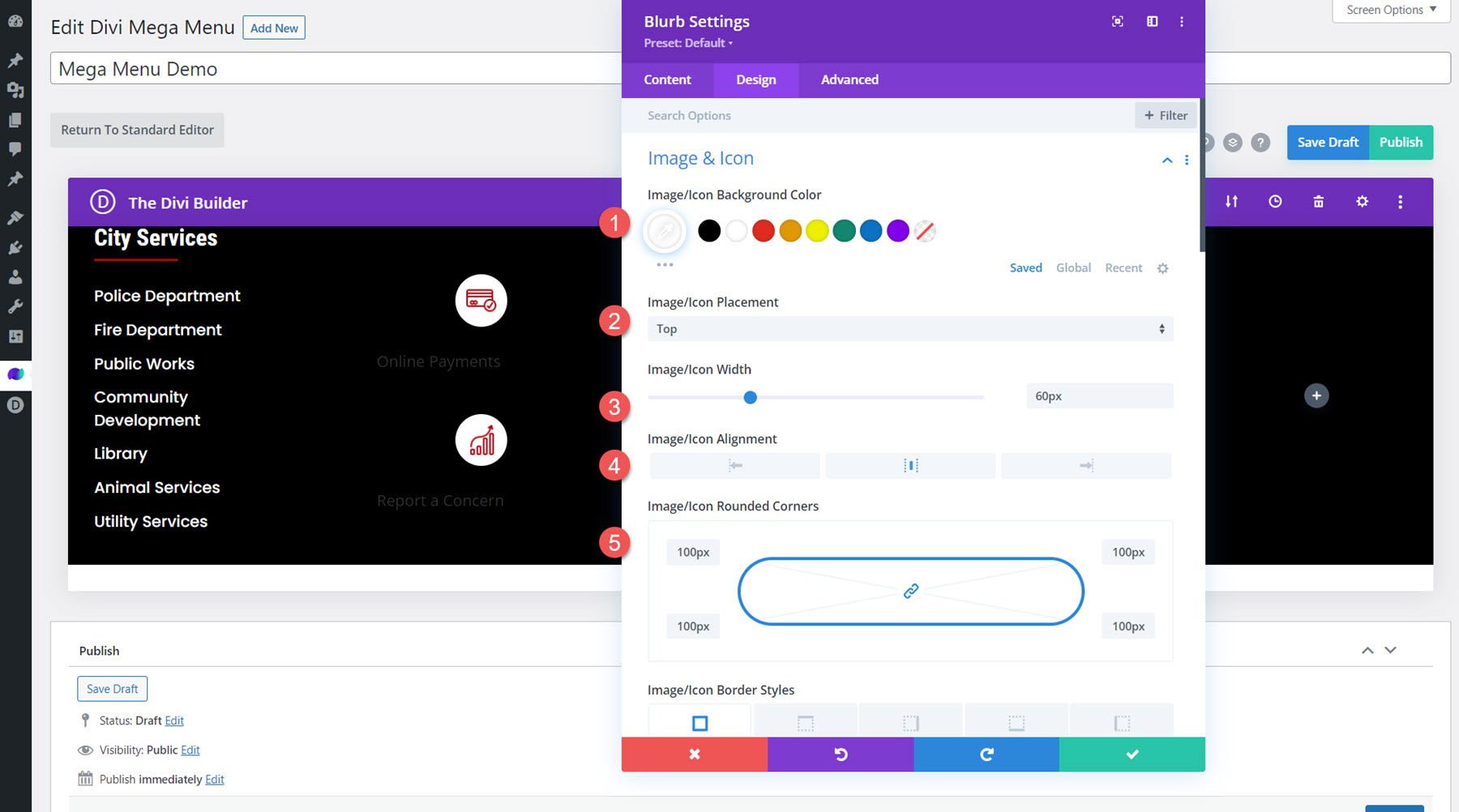
Task: Redo with the blue redo arrow
Action: click(x=986, y=754)
